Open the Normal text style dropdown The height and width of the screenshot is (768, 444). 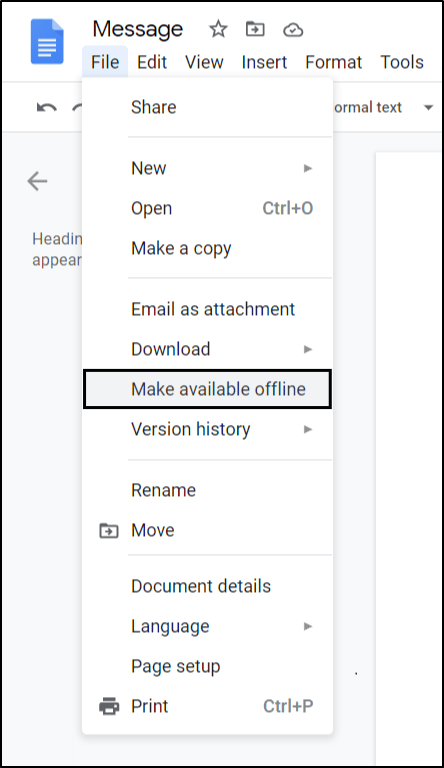coord(383,107)
